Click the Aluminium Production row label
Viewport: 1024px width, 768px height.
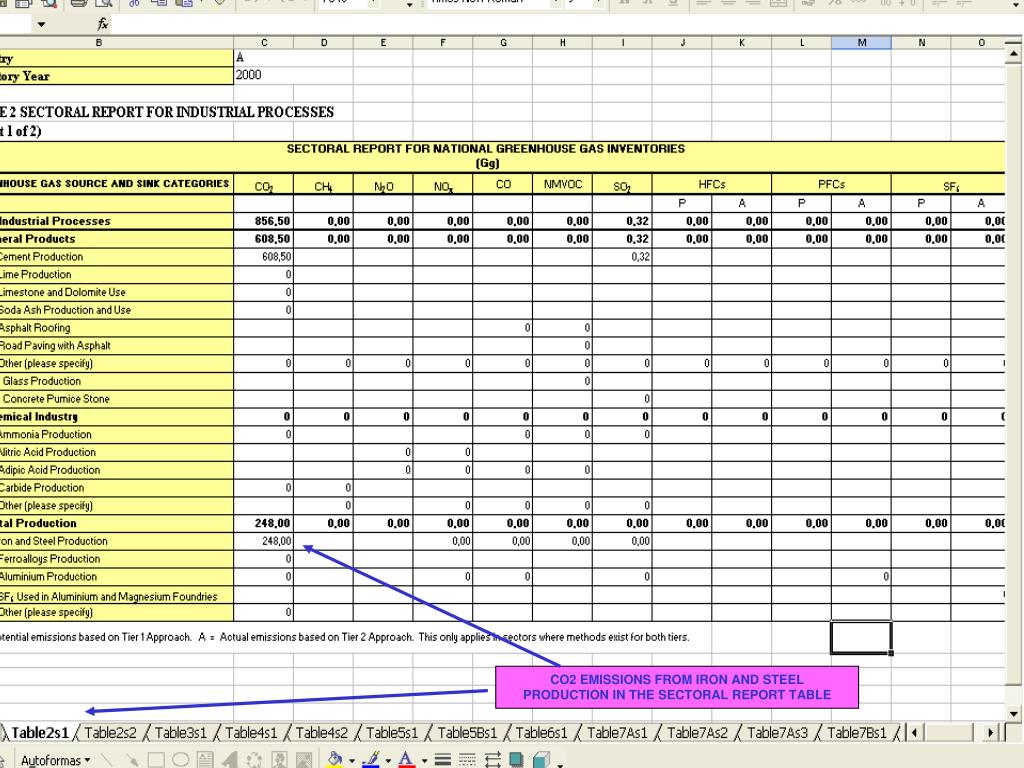(x=48, y=577)
